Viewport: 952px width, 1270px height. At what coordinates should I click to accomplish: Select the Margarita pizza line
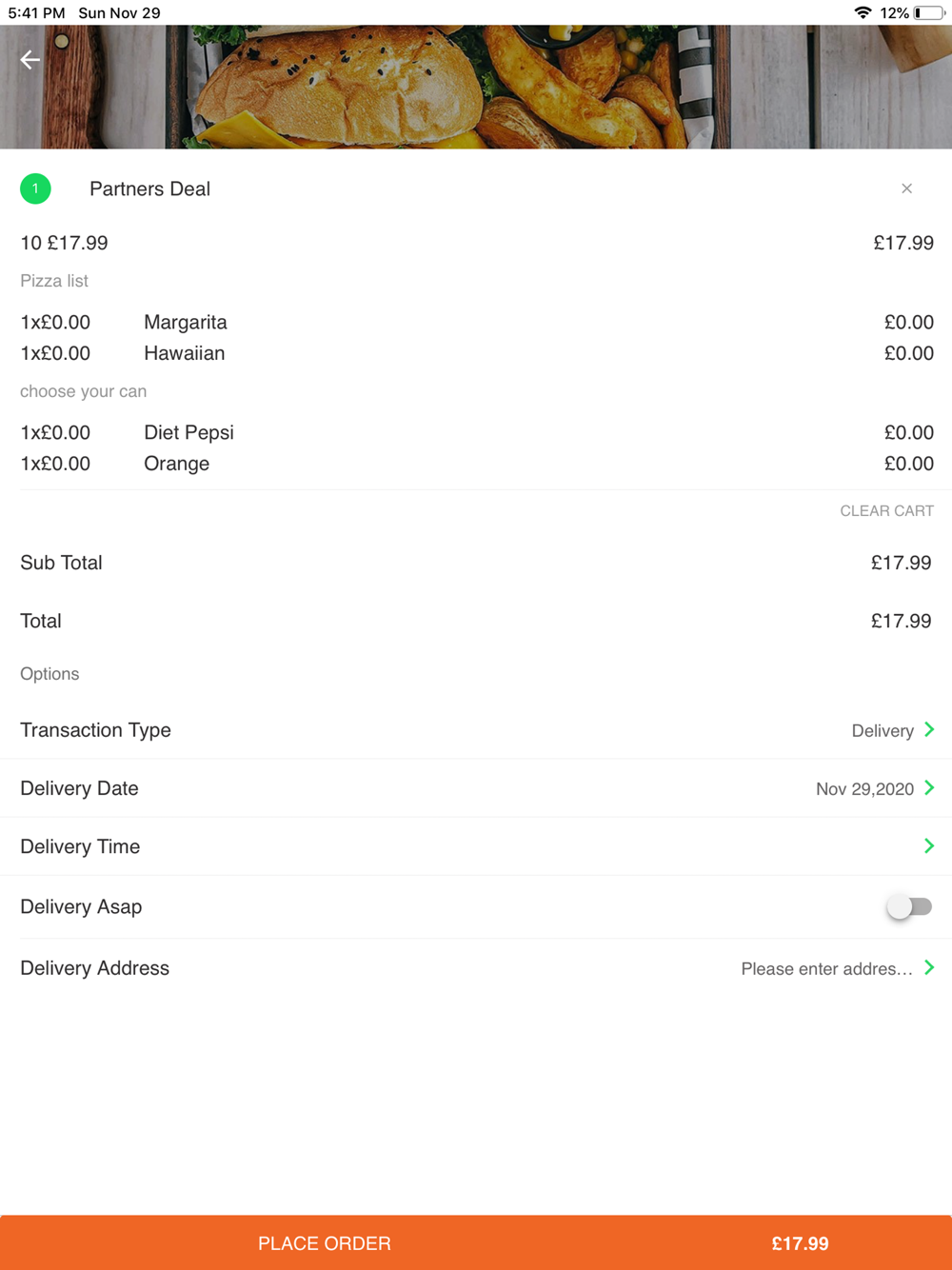click(x=186, y=322)
